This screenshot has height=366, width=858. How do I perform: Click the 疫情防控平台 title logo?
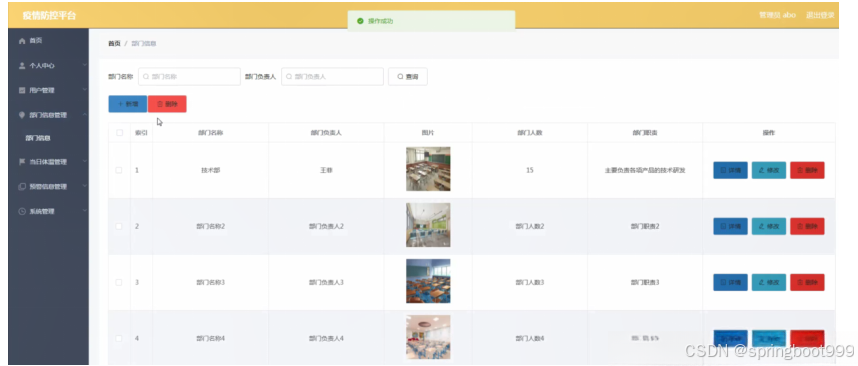pyautogui.click(x=49, y=15)
